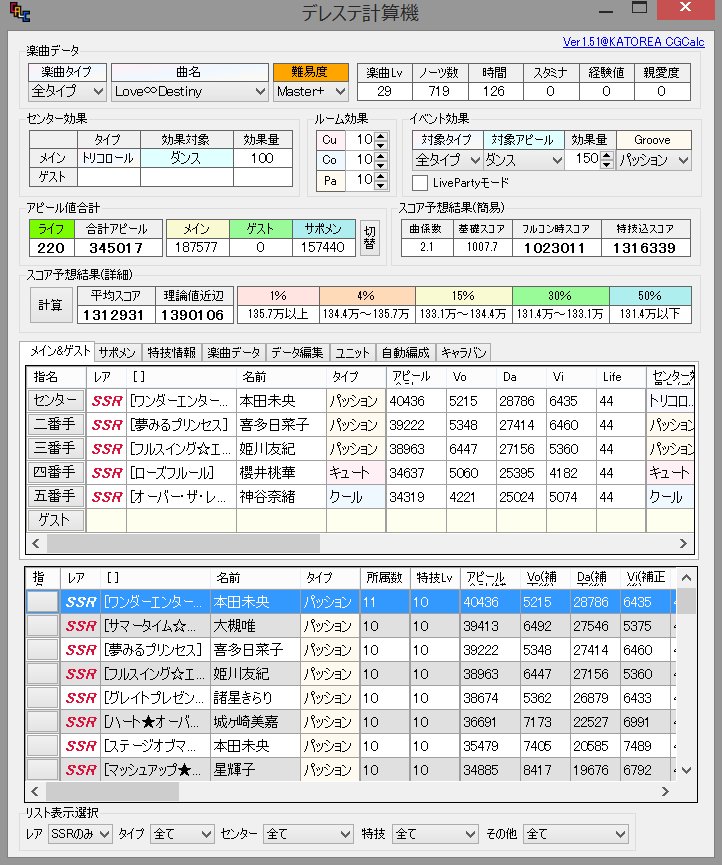Image resolution: width=722 pixels, height=865 pixels.
Task: Click the 難易度 orange header
Action: coord(310,72)
